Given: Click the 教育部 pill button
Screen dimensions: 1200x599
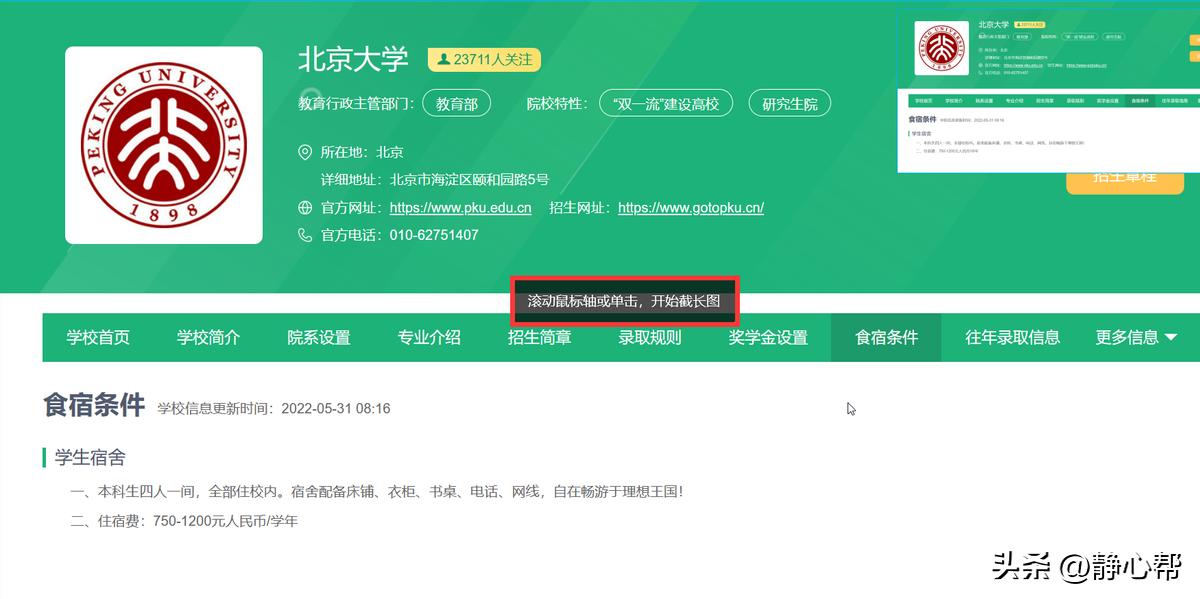Looking at the screenshot, I should [x=457, y=102].
